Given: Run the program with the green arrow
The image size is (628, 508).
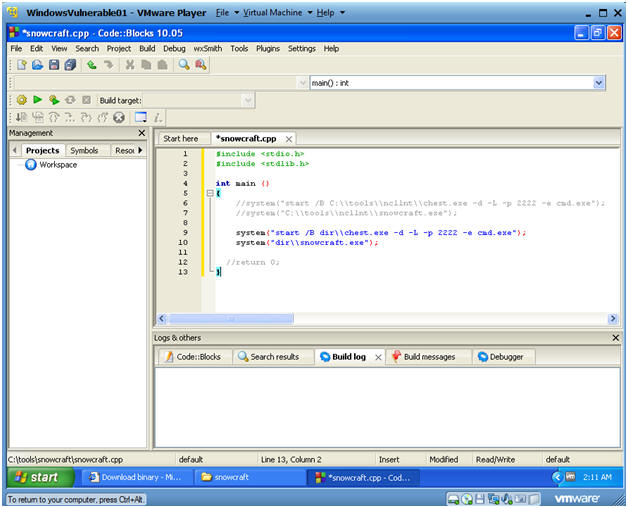Looking at the screenshot, I should click(x=38, y=99).
